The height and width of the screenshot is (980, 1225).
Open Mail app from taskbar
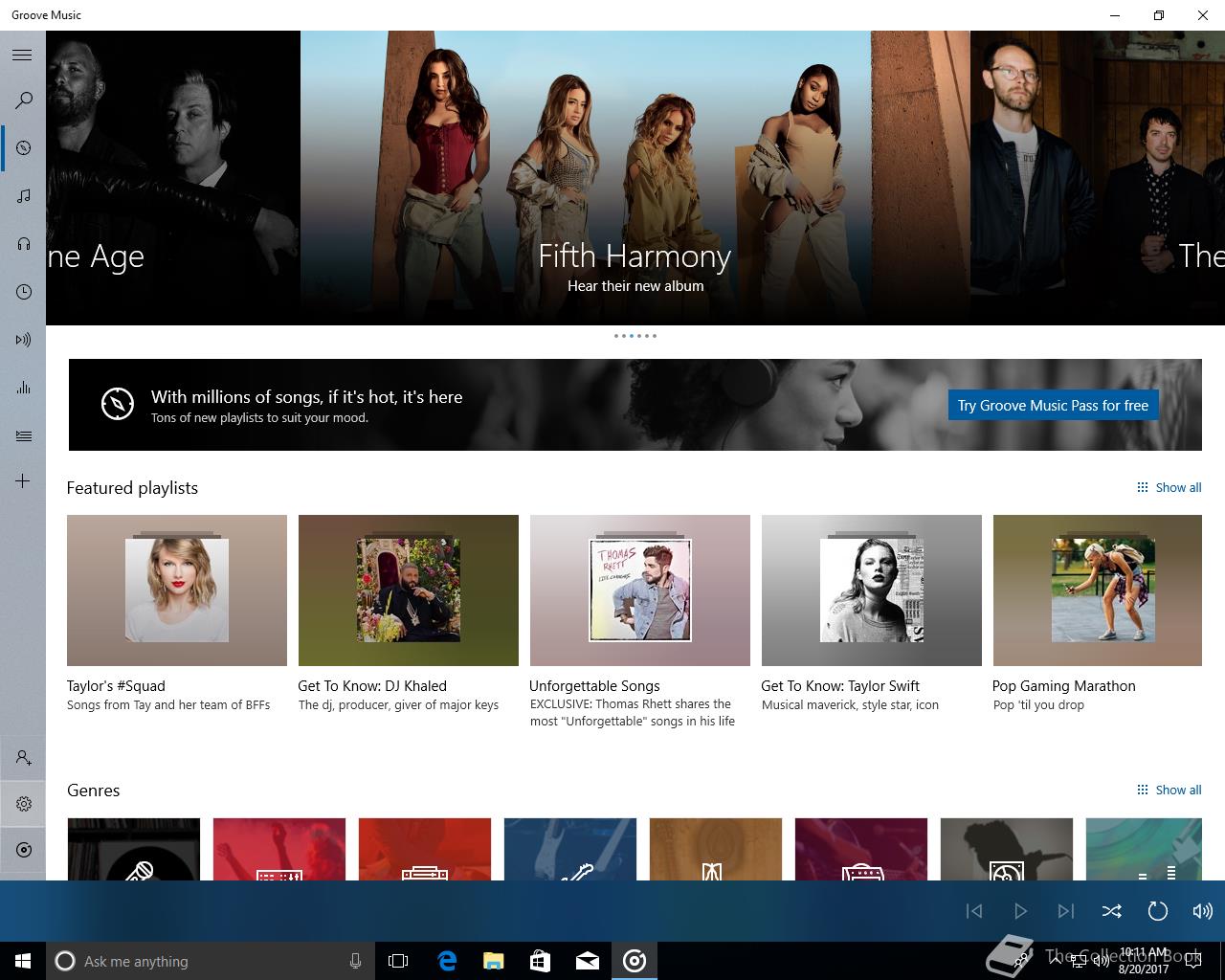coord(588,961)
